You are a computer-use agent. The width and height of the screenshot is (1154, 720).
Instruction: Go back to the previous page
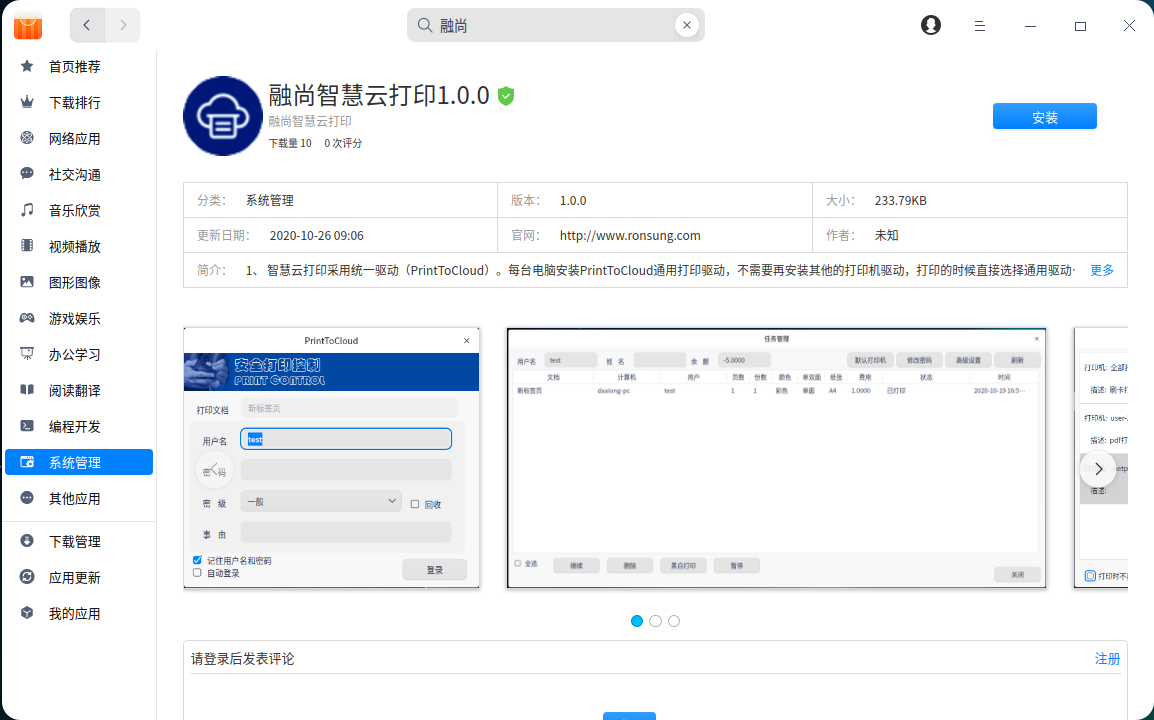tap(88, 25)
